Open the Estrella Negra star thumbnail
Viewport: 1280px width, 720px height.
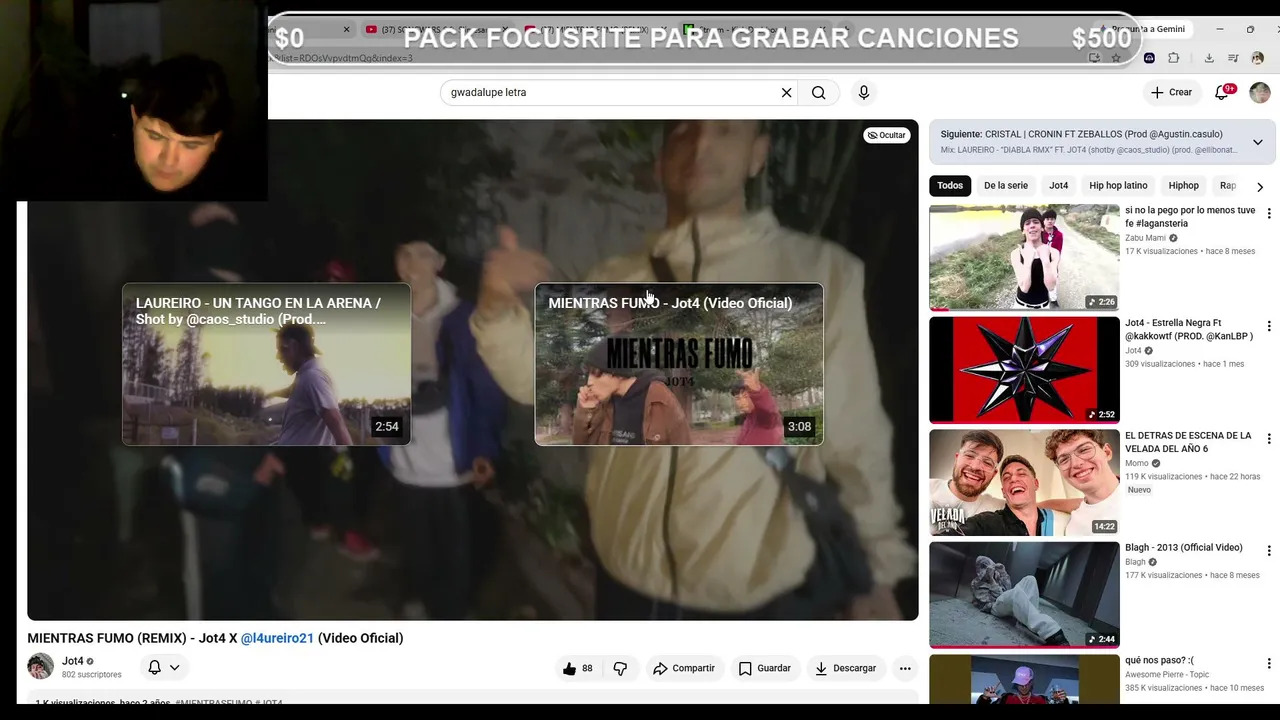1024,370
